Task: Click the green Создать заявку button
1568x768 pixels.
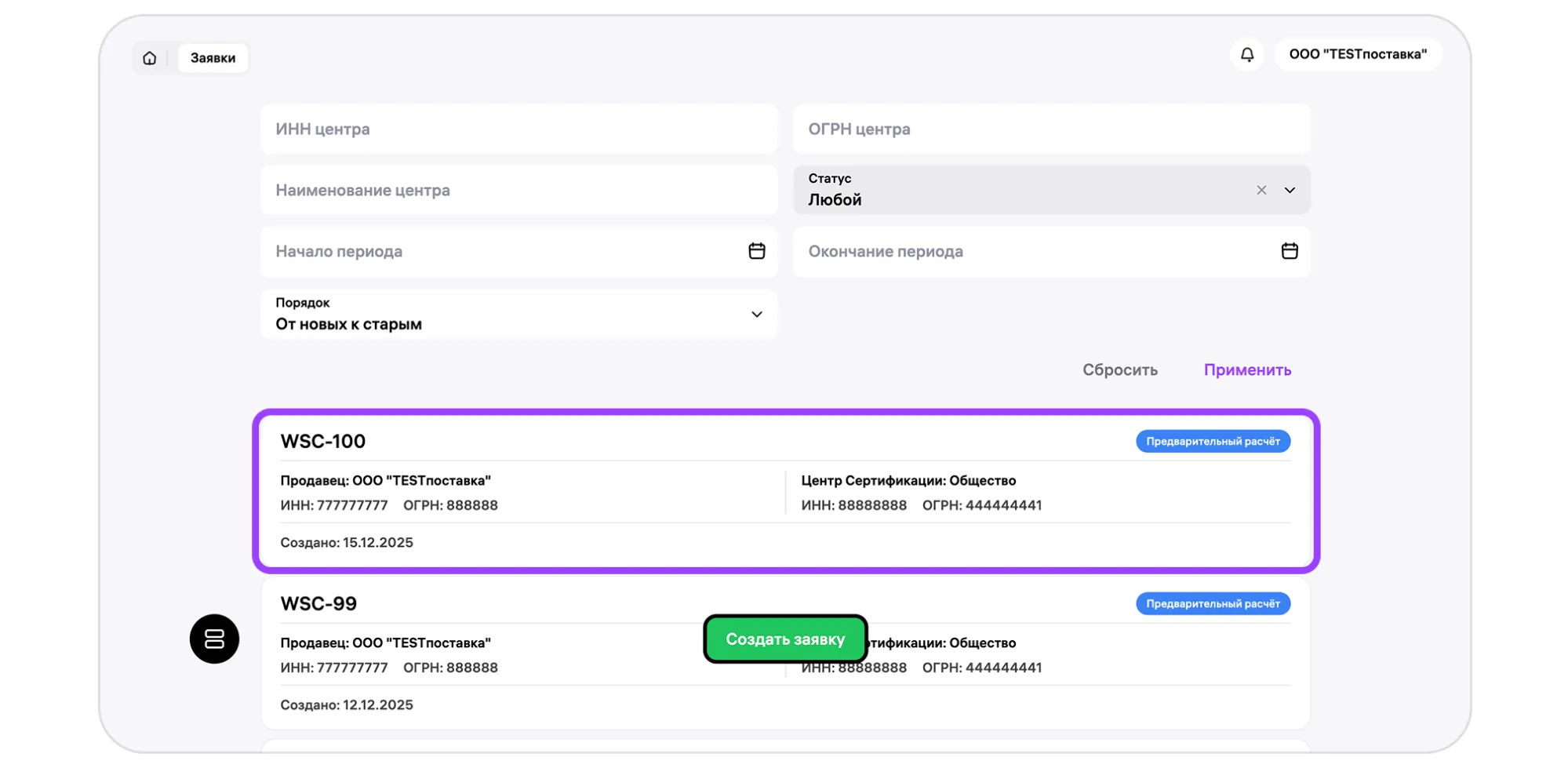Action: 785,639
